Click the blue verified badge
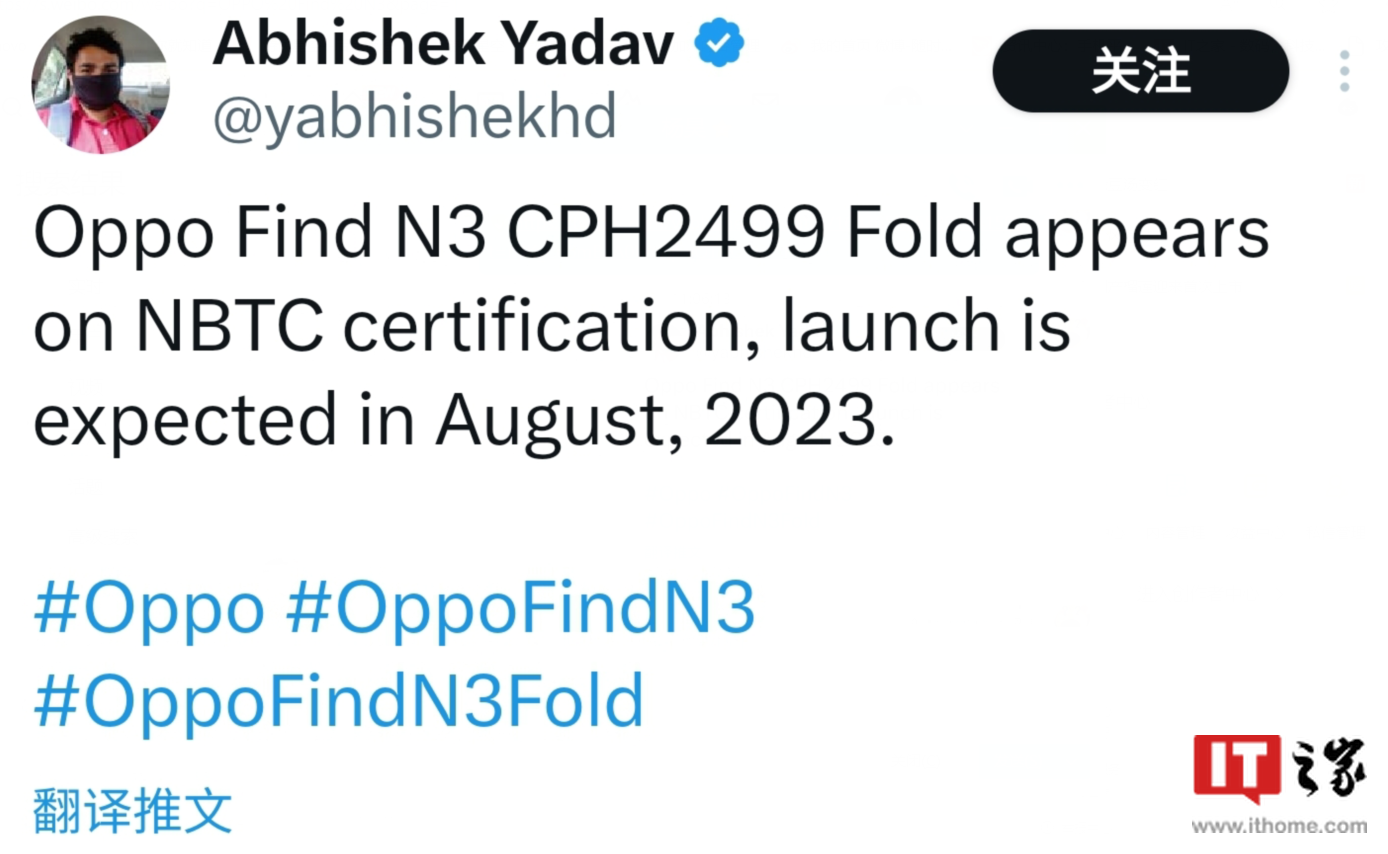This screenshot has width=1388, height=854. [719, 44]
